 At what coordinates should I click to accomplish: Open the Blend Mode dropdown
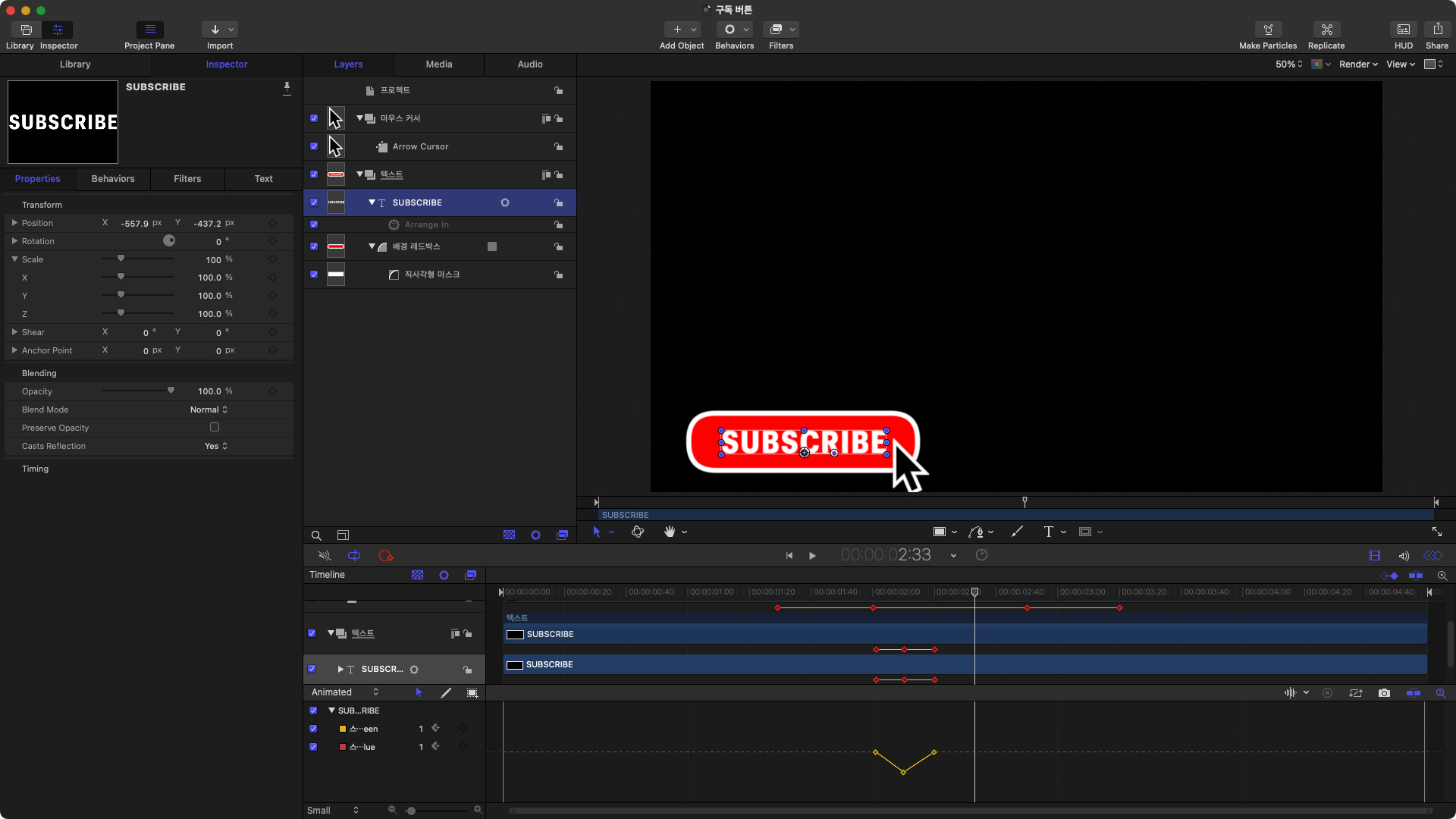point(209,409)
